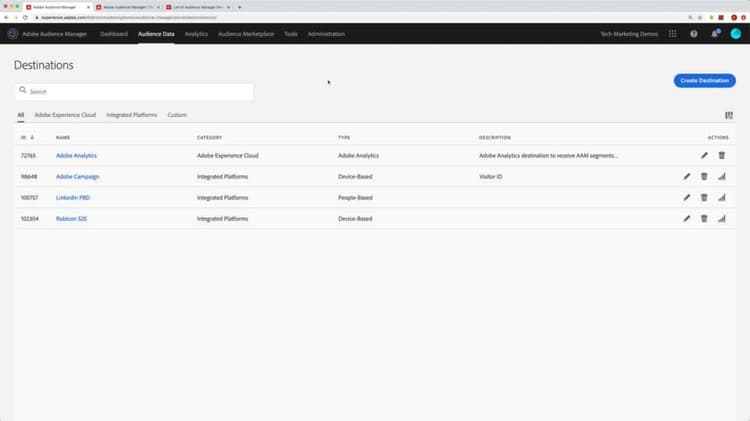750x421 pixels.
Task: Edit the Rubicon S2S destination
Action: click(687, 219)
